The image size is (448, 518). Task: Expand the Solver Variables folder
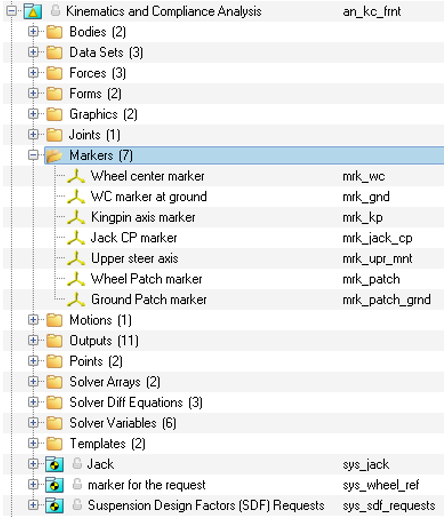33,423
